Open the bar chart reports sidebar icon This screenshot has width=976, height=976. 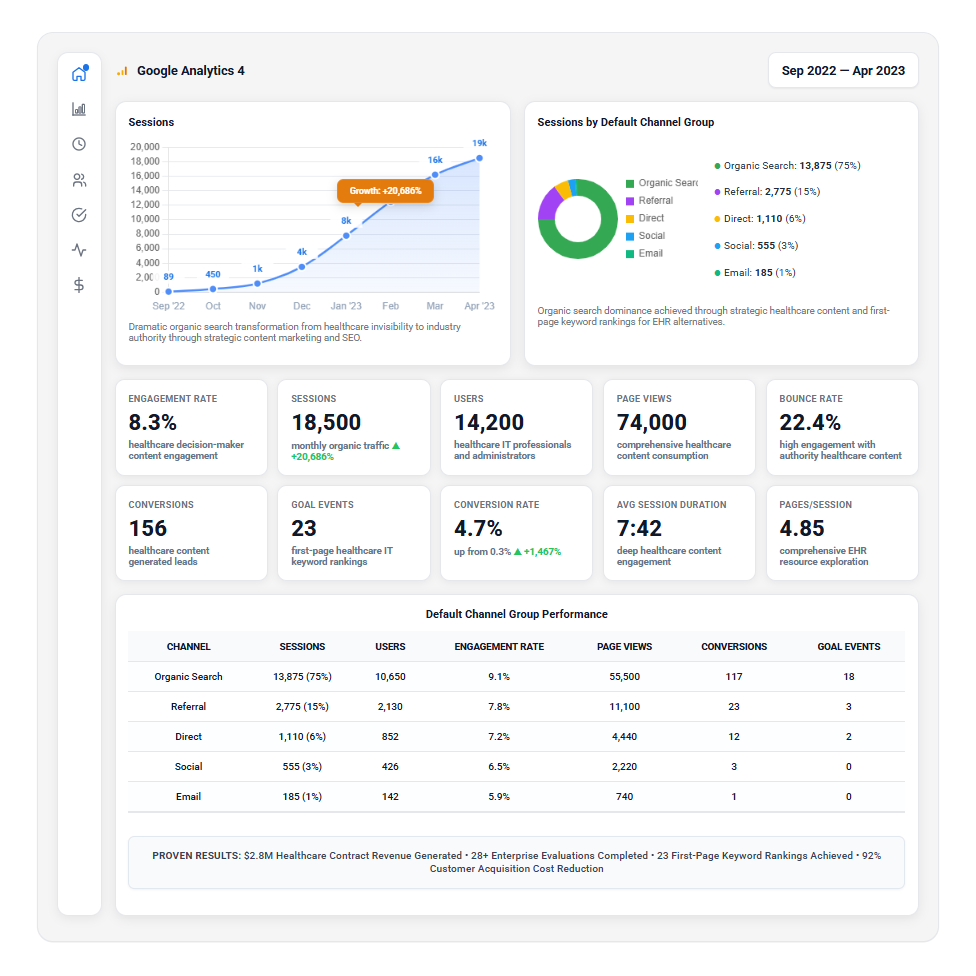pyautogui.click(x=79, y=109)
